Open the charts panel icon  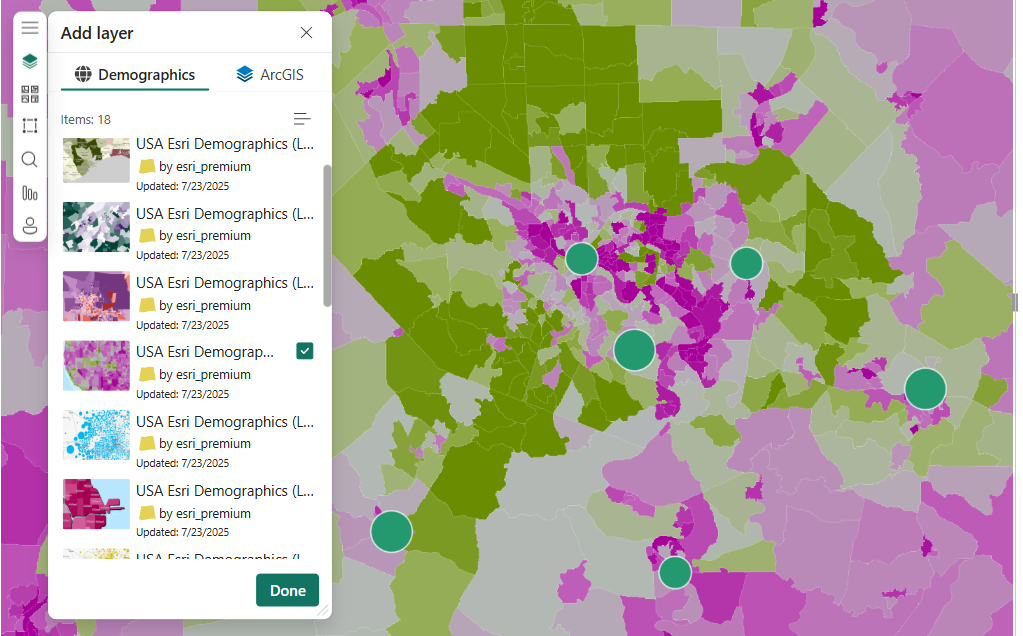pyautogui.click(x=29, y=193)
